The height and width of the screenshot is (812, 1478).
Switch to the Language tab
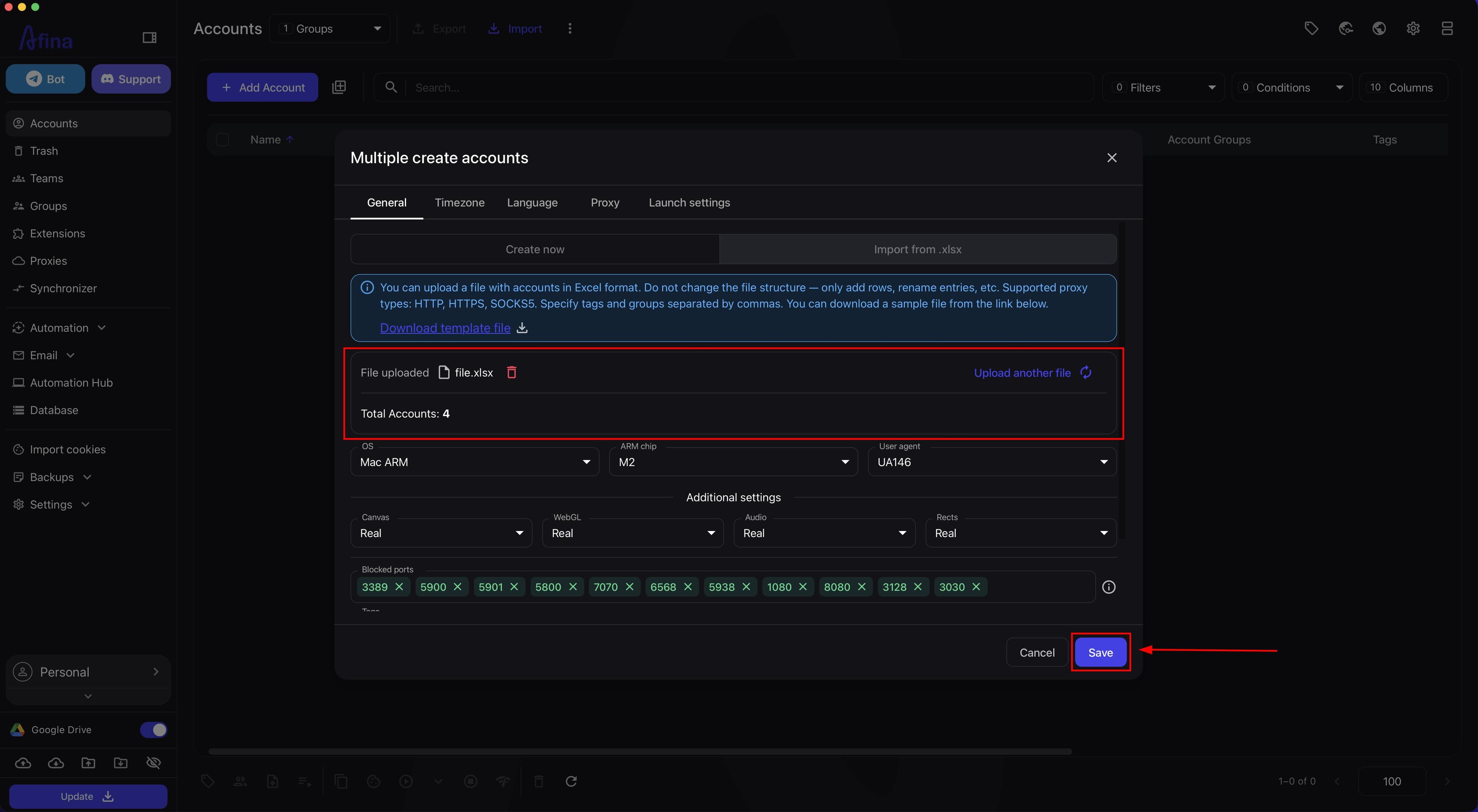tap(532, 202)
